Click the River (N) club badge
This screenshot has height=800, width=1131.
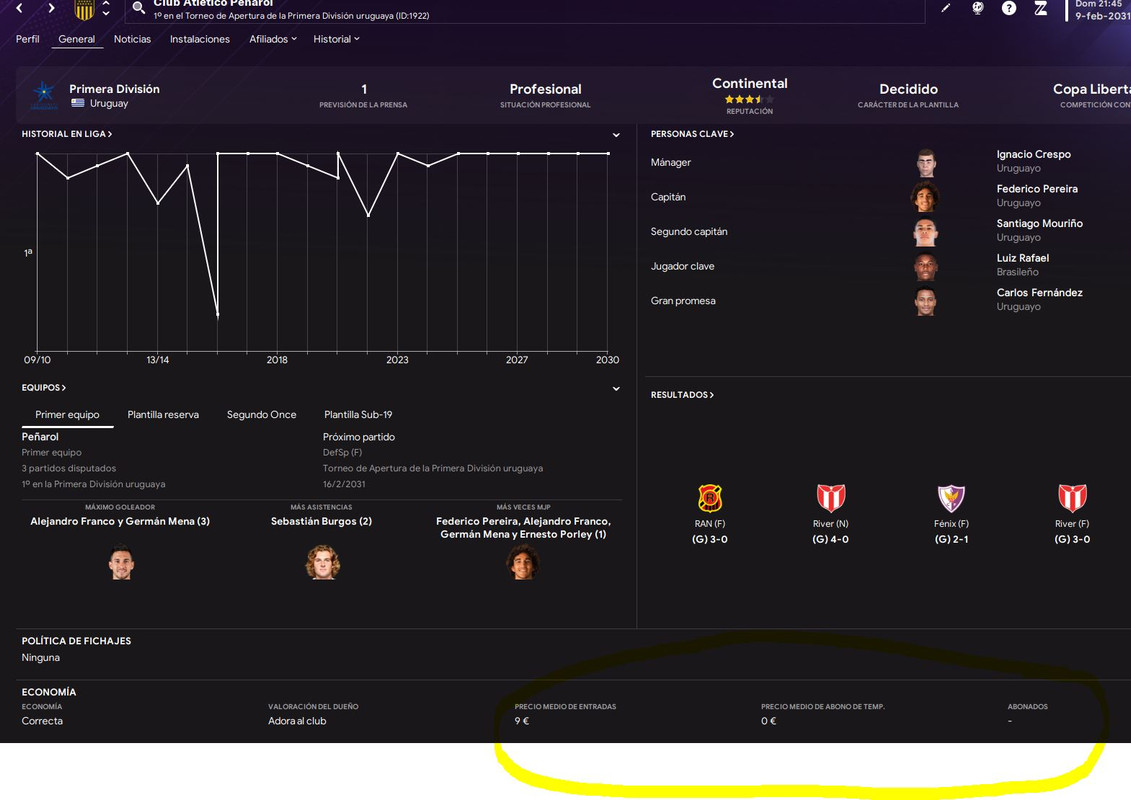(x=831, y=498)
